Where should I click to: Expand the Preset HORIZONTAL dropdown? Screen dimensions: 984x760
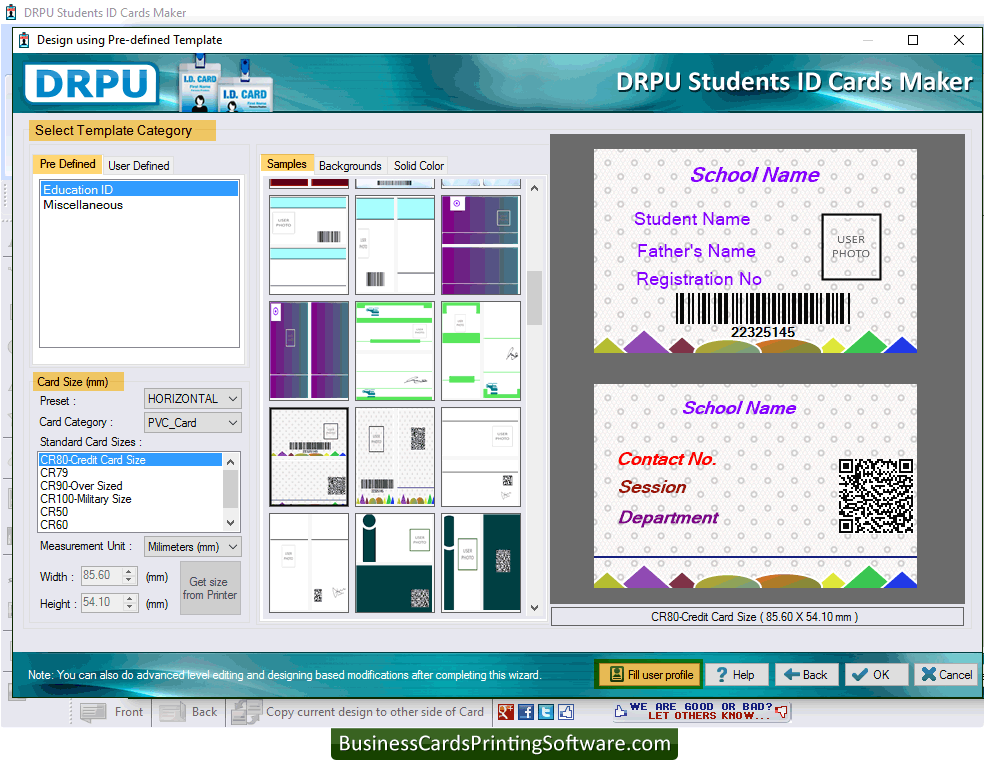[233, 399]
